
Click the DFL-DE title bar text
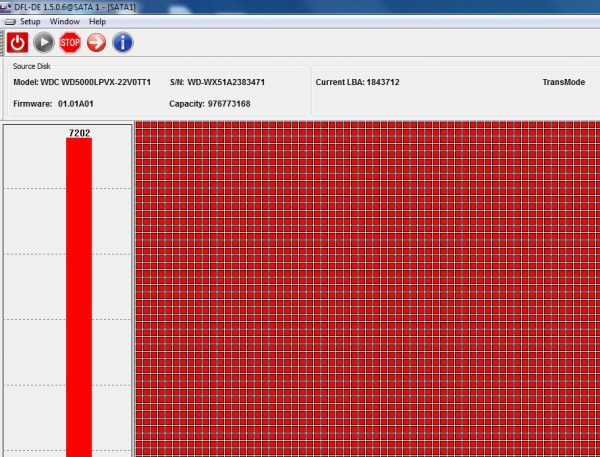point(75,7)
